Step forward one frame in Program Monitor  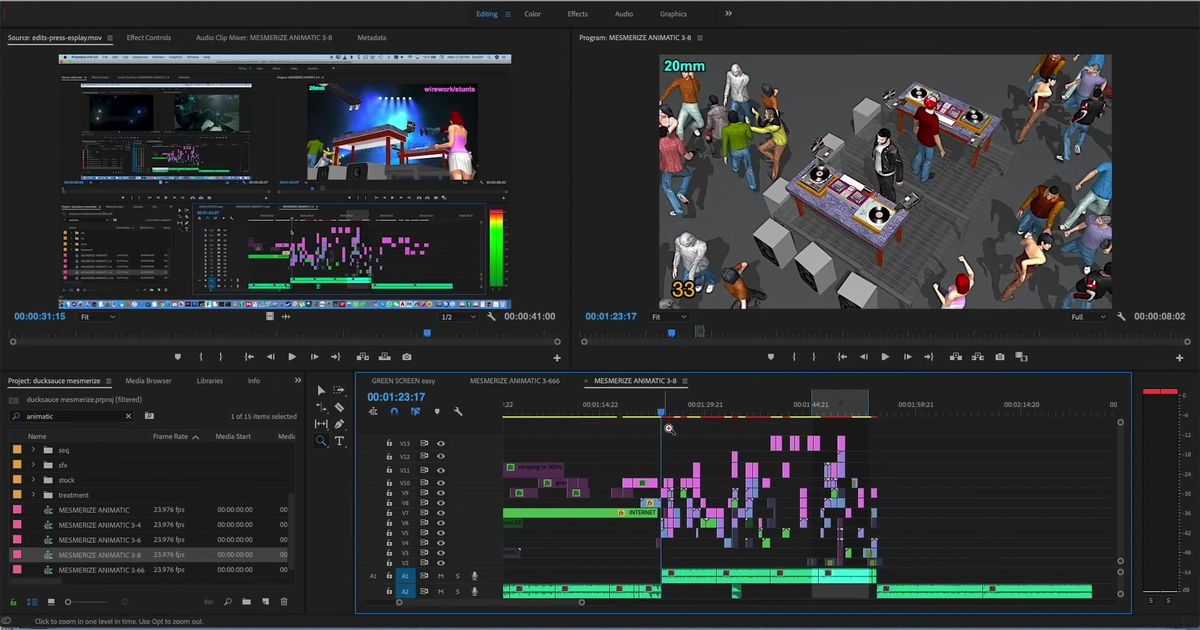point(908,357)
